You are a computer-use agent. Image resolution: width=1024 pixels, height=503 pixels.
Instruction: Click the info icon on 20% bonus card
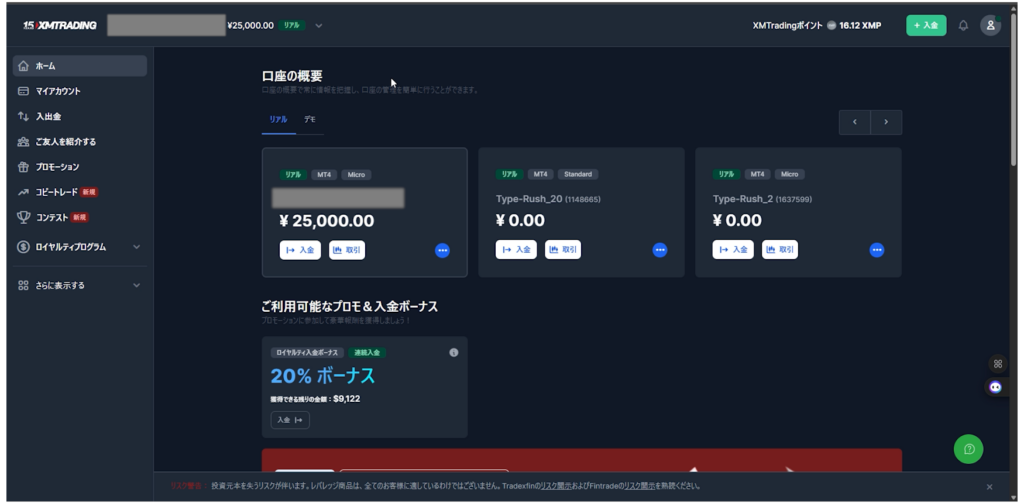(453, 352)
